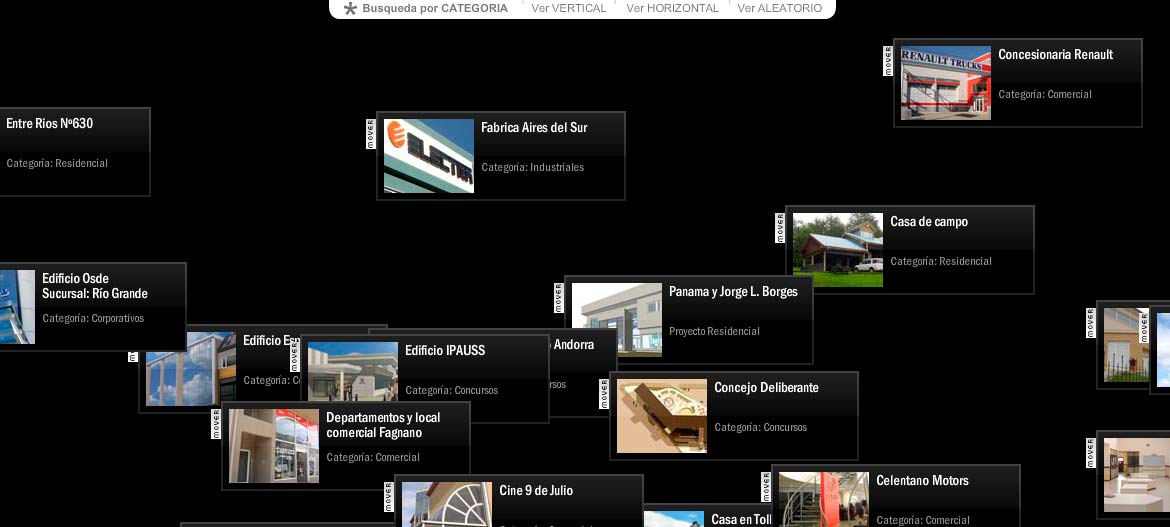Click the mover handle on Concesionaria Renault card
1170x527 pixels.
[x=888, y=60]
